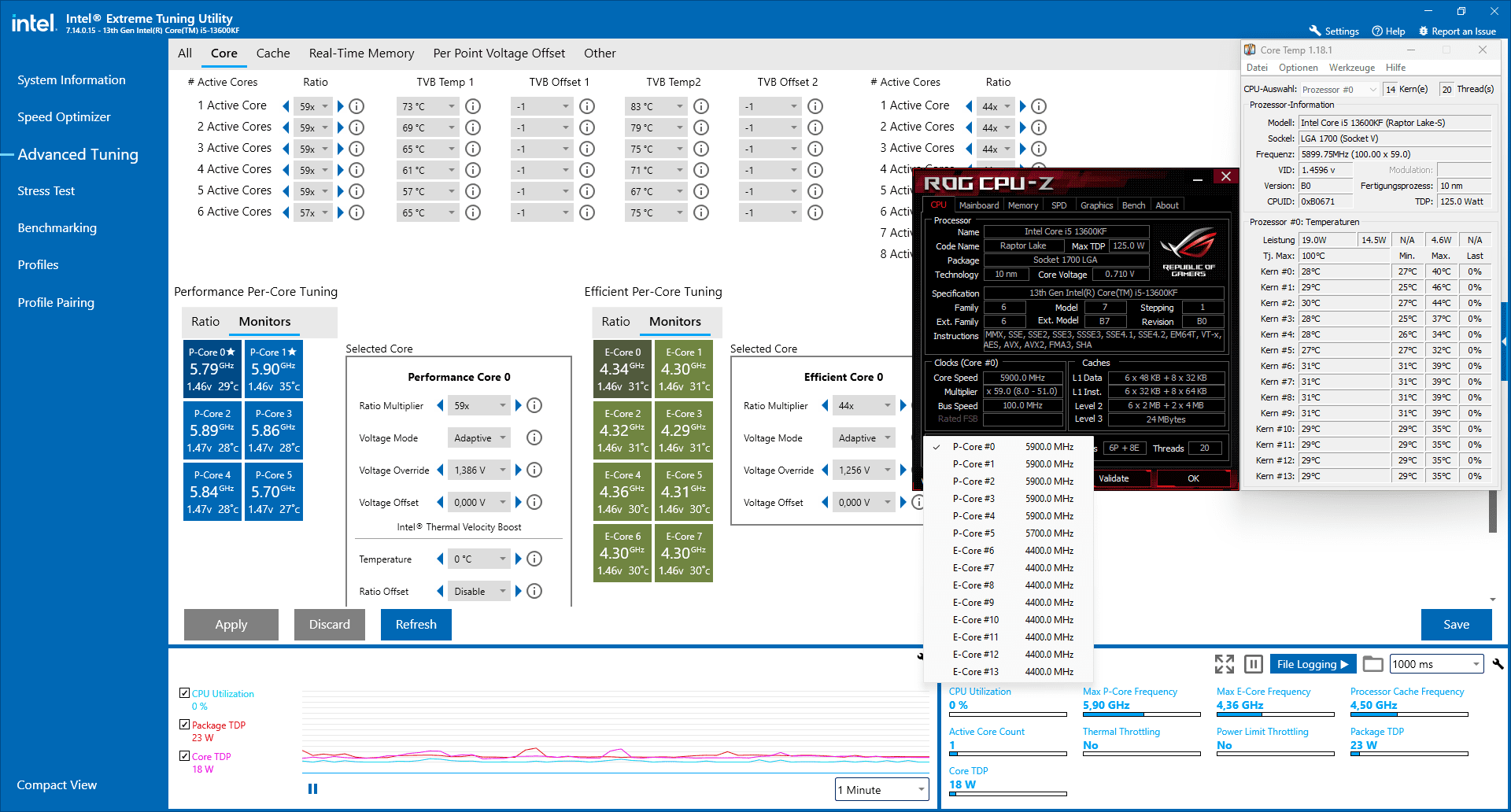Open Settings wrench icon in title bar
This screenshot has height=812, width=1511.
click(1314, 31)
